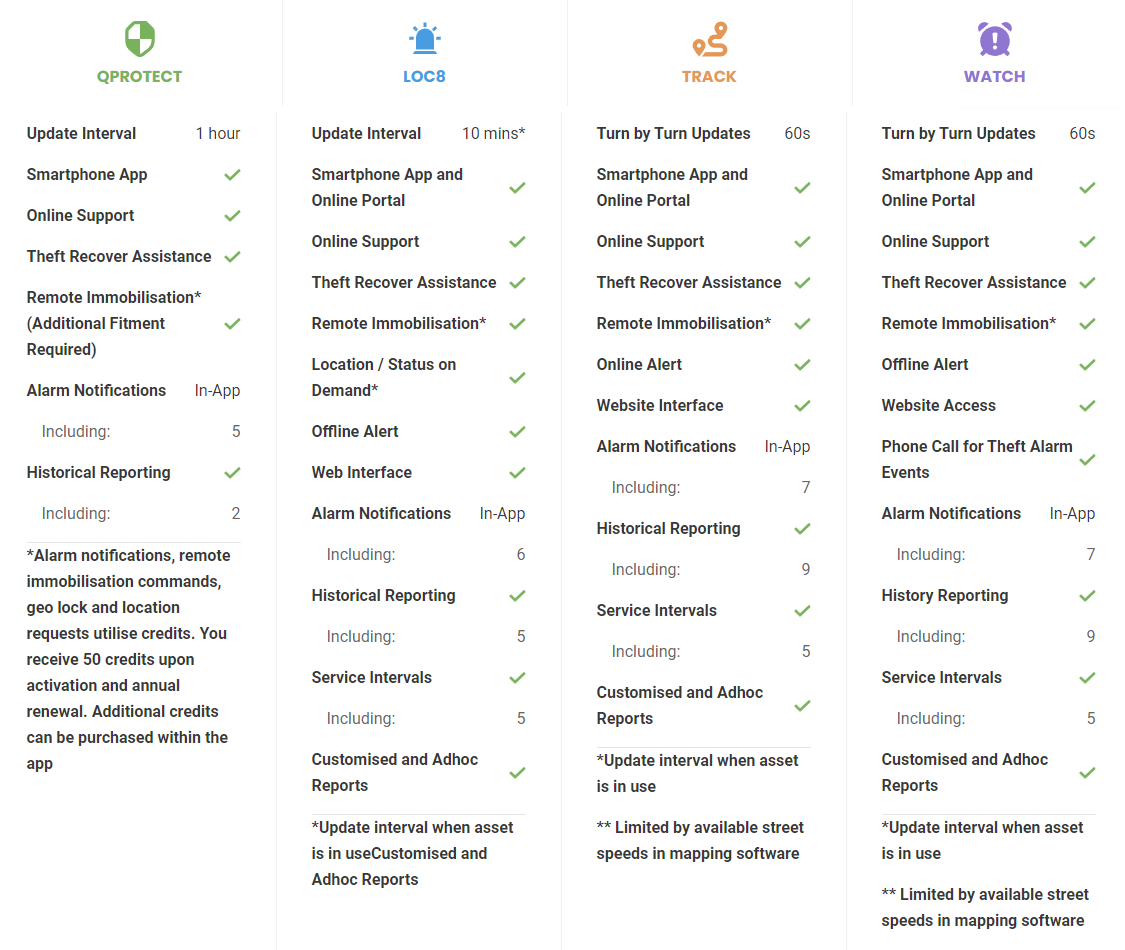Click TRACK Service Intervals checkmark
Viewport: 1125px width, 950px height.
[802, 611]
